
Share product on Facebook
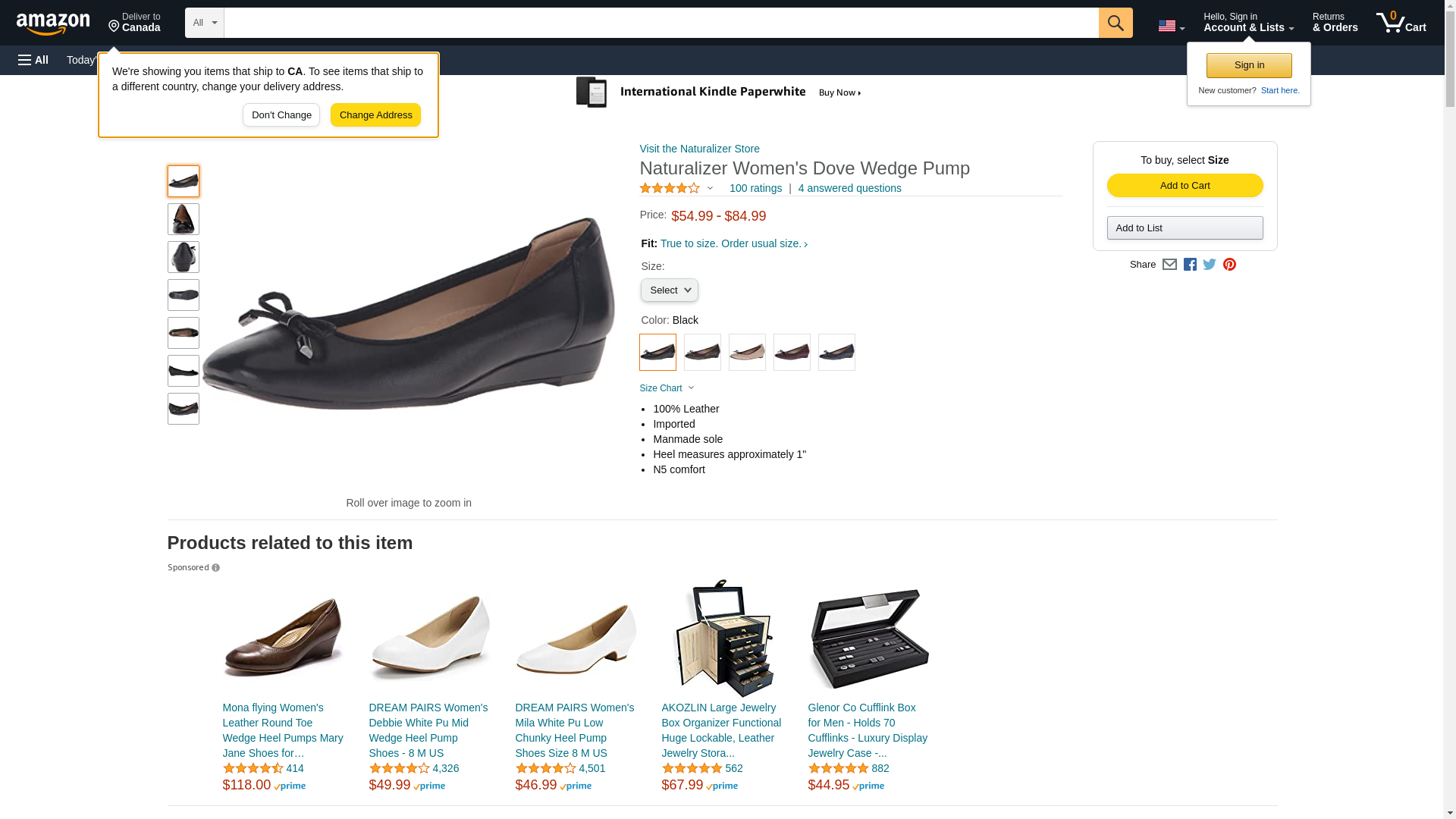[x=1190, y=265]
